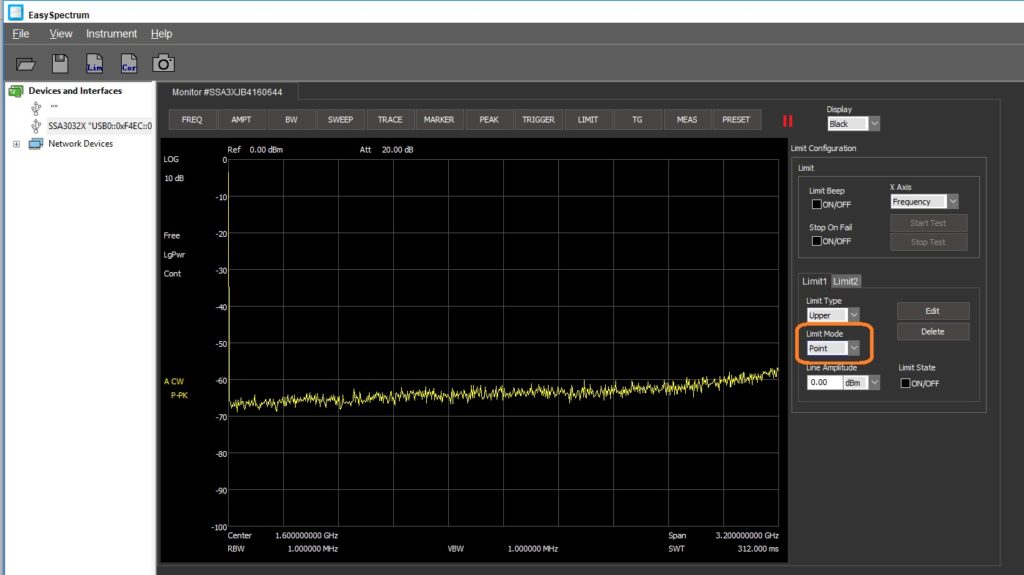
Task: Pause the sweep with red pause icon
Action: [x=787, y=121]
